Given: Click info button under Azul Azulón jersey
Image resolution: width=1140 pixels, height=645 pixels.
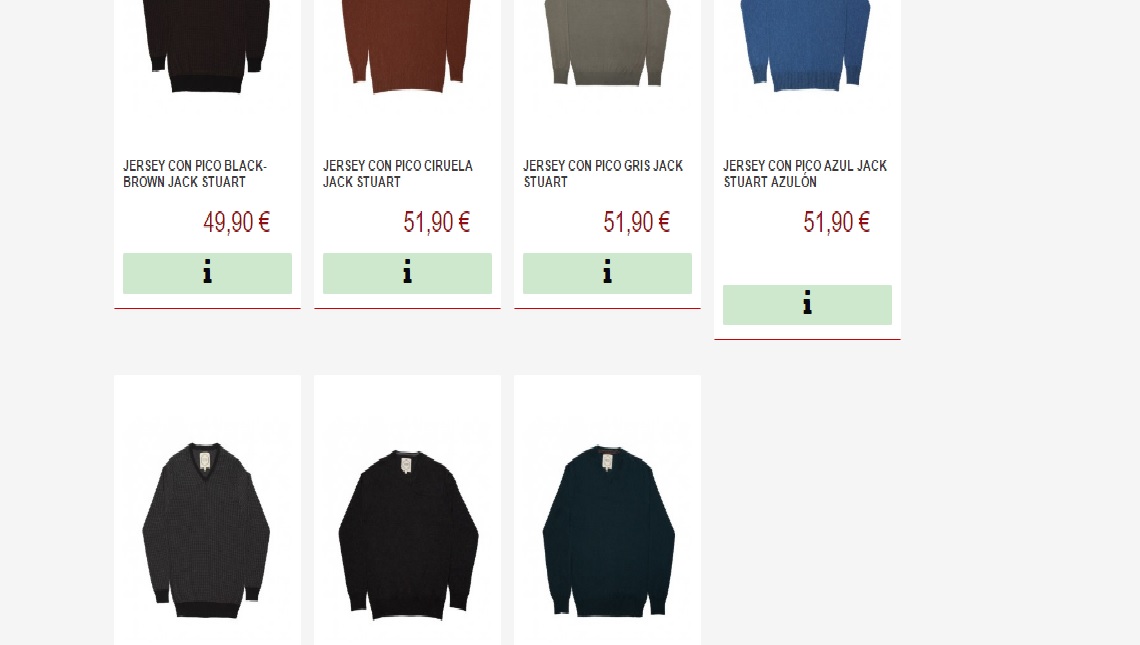Looking at the screenshot, I should click(807, 305).
